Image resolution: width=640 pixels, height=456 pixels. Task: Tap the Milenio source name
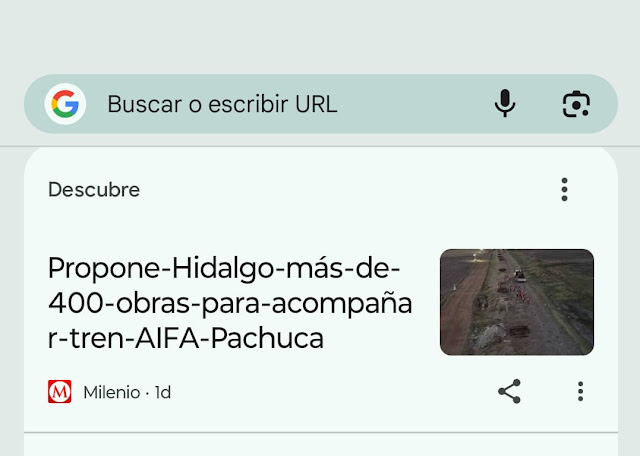pyautogui.click(x=112, y=392)
